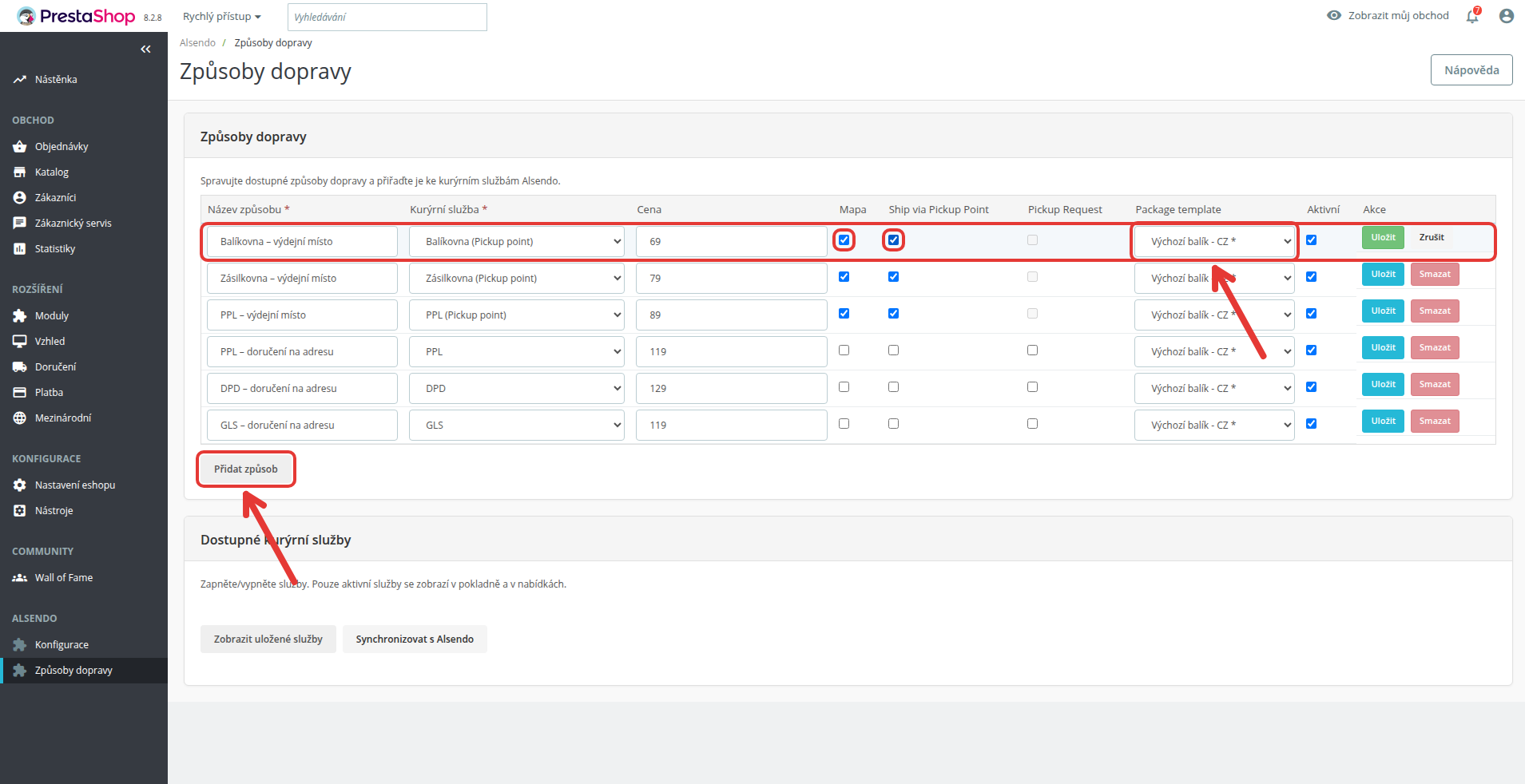Click the Doručení truck icon

(20, 367)
